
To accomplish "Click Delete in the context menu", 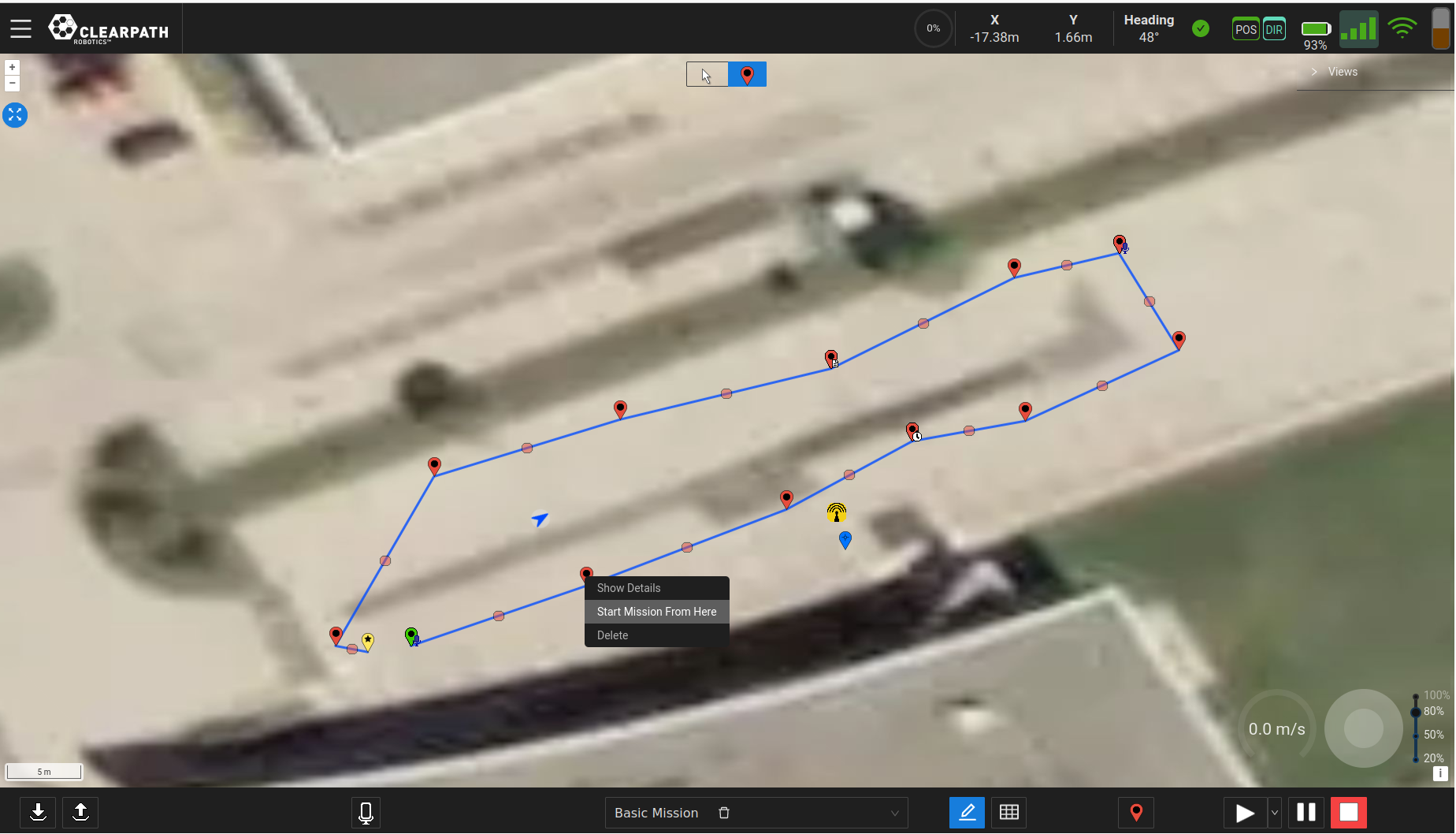I will (612, 635).
